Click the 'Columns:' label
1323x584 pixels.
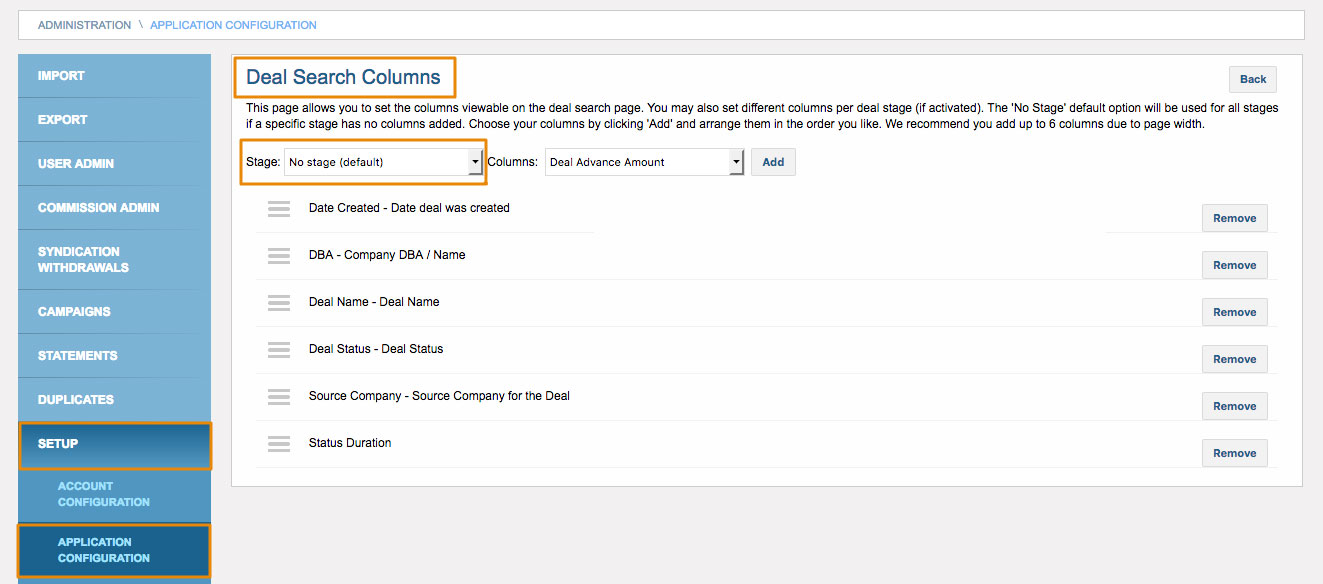513,162
